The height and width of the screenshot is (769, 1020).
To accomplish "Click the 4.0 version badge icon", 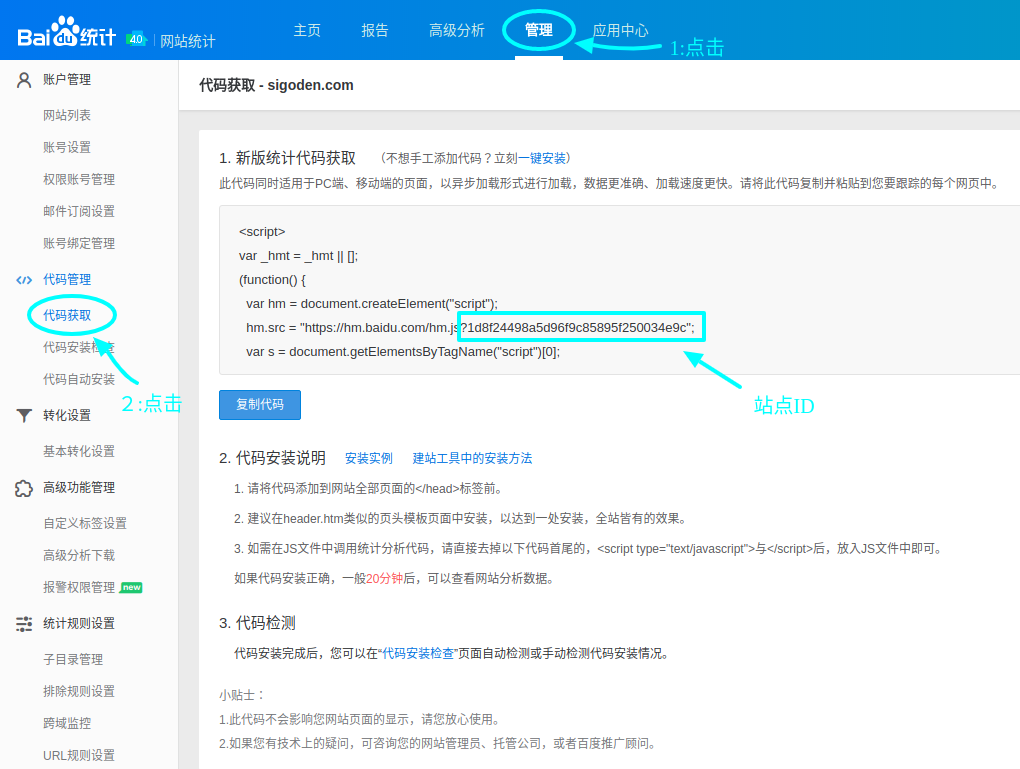I will [137, 38].
